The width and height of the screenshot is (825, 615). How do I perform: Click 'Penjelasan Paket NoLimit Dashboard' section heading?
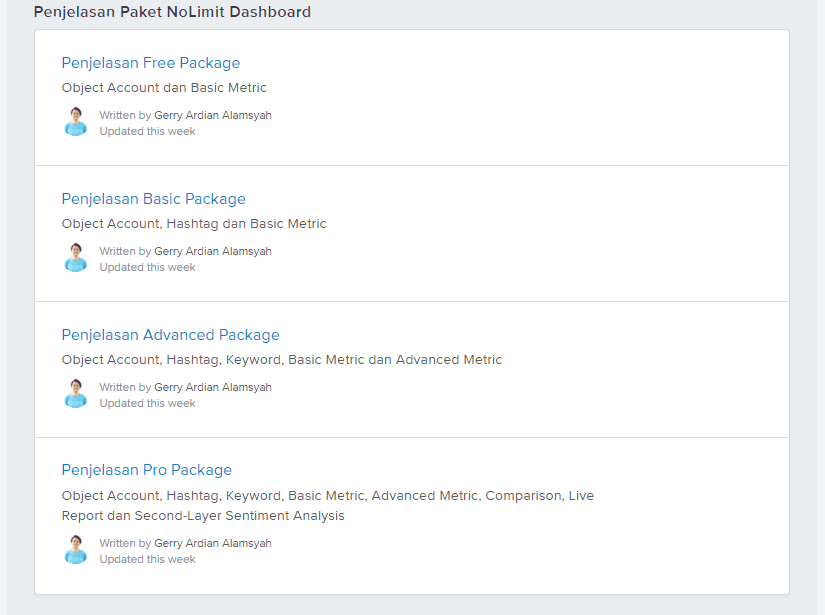point(172,12)
